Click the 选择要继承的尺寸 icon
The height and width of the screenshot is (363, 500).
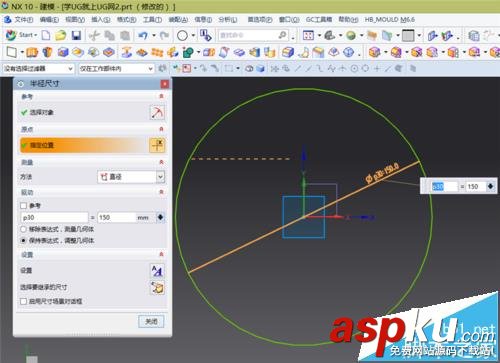157,287
